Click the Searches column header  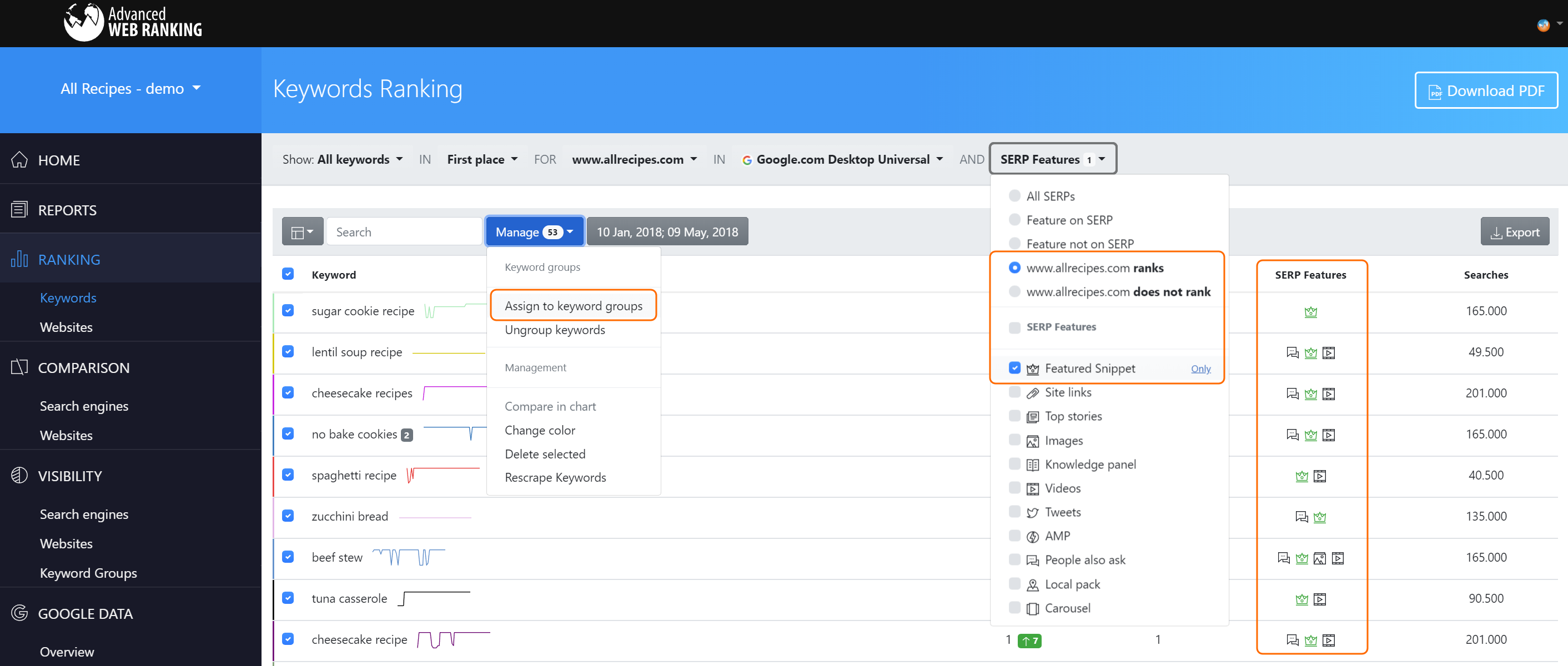(1485, 275)
